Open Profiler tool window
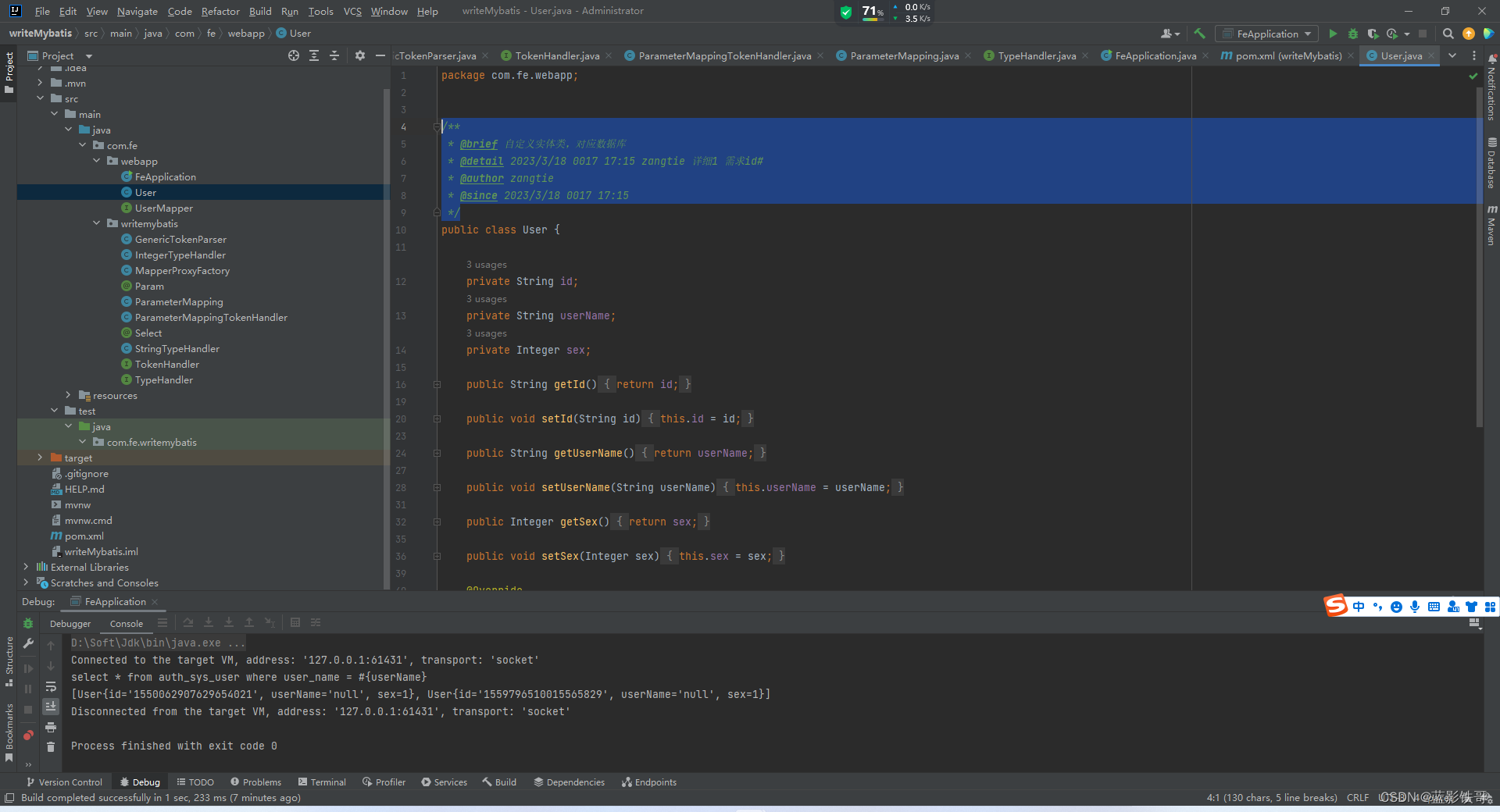1500x812 pixels. pyautogui.click(x=384, y=782)
